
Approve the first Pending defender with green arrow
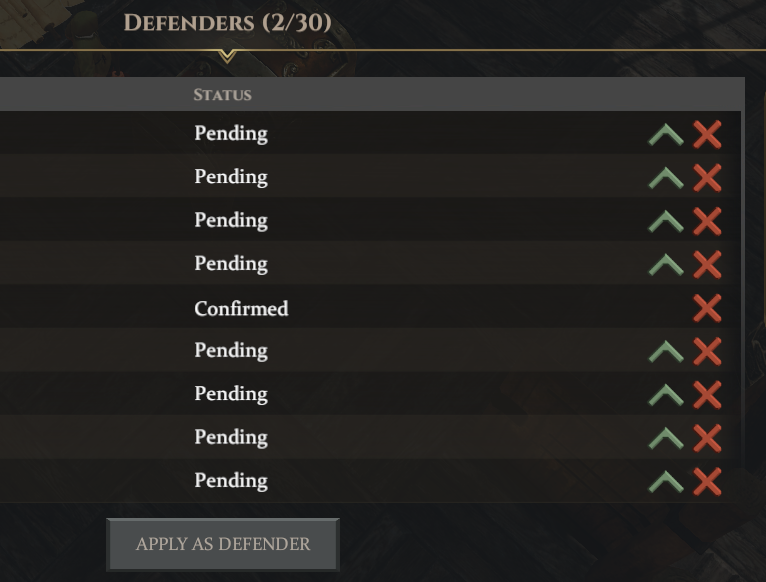(665, 135)
